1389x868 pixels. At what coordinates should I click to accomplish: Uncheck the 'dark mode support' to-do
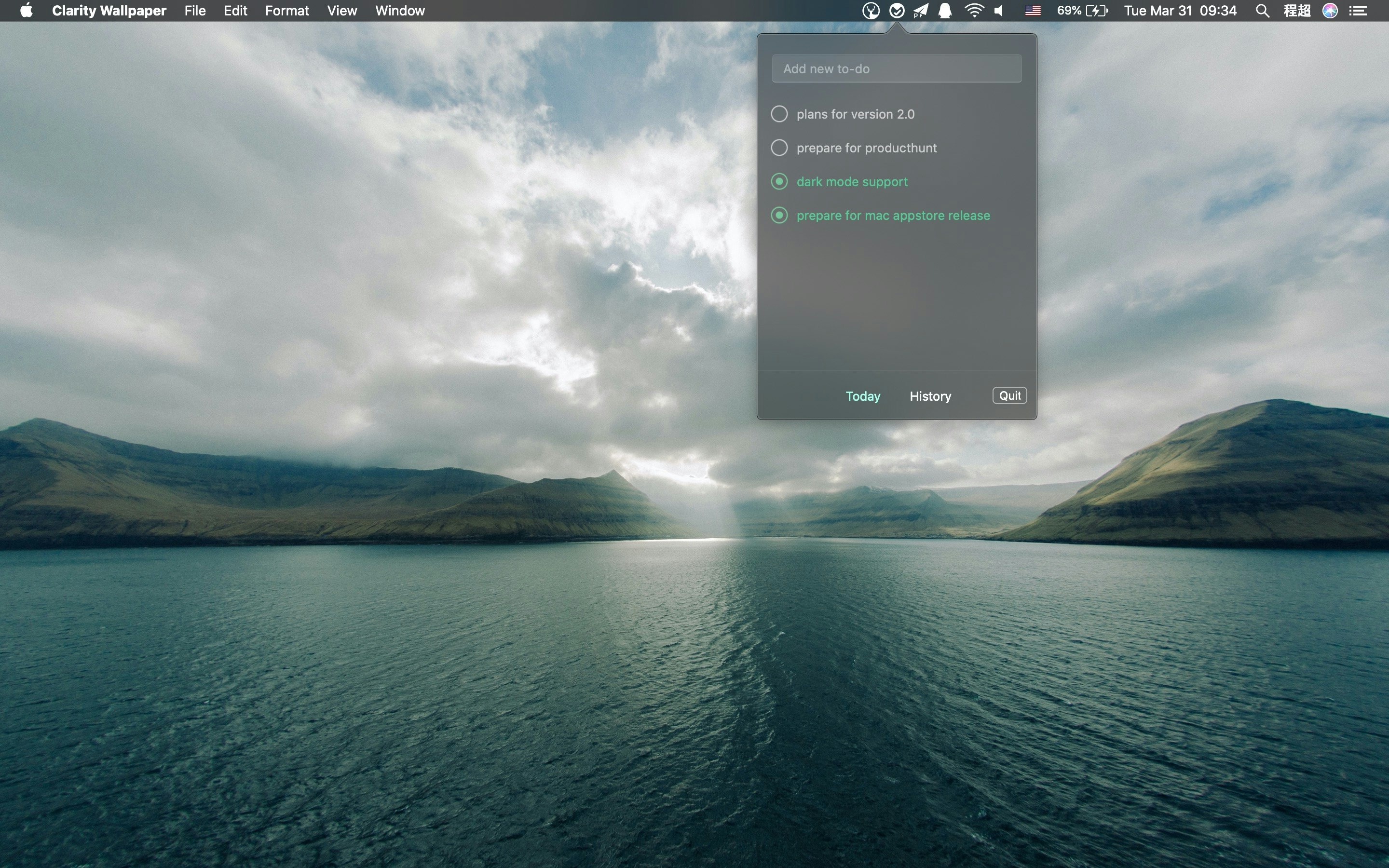(779, 182)
